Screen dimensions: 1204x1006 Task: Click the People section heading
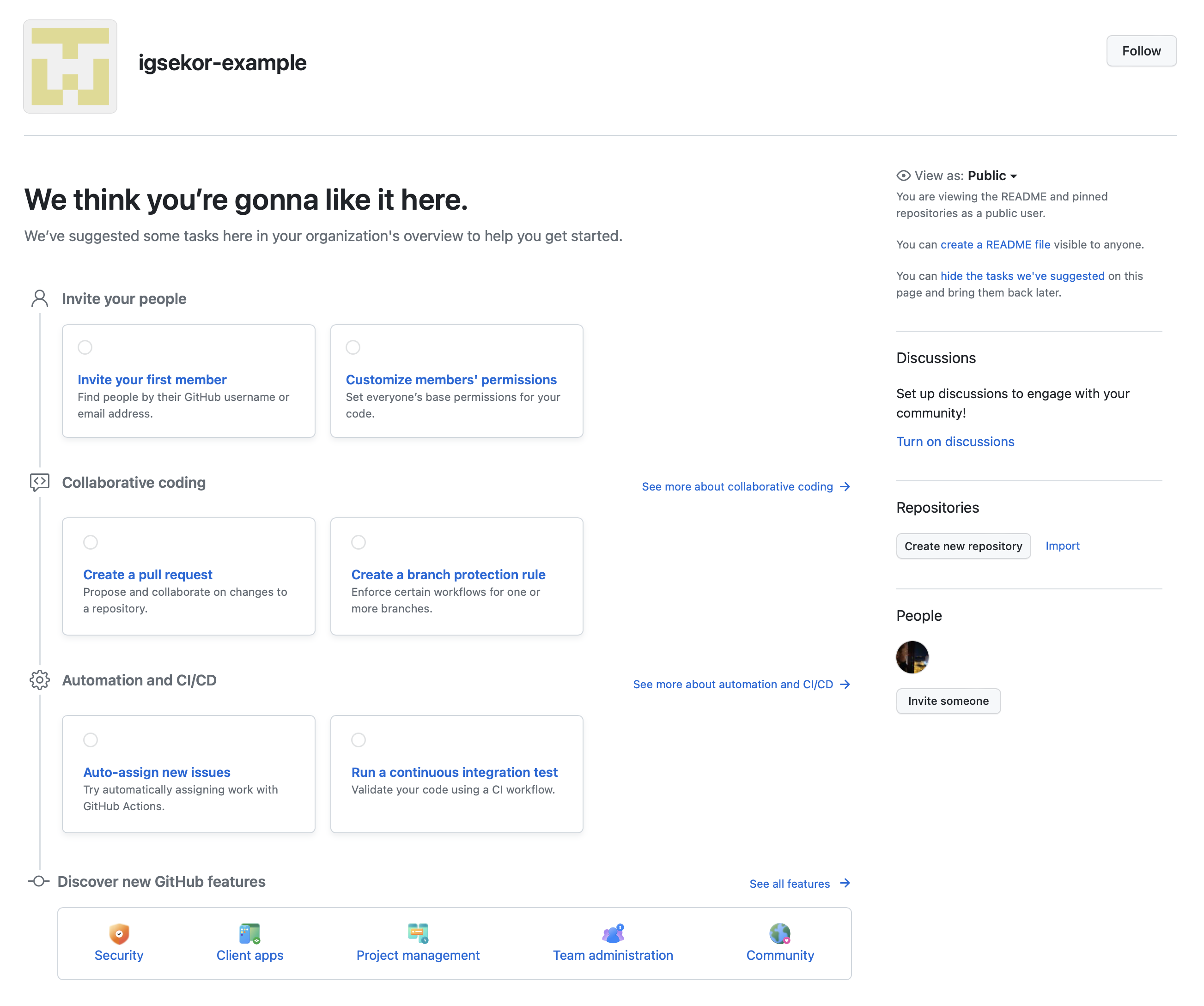click(x=919, y=616)
